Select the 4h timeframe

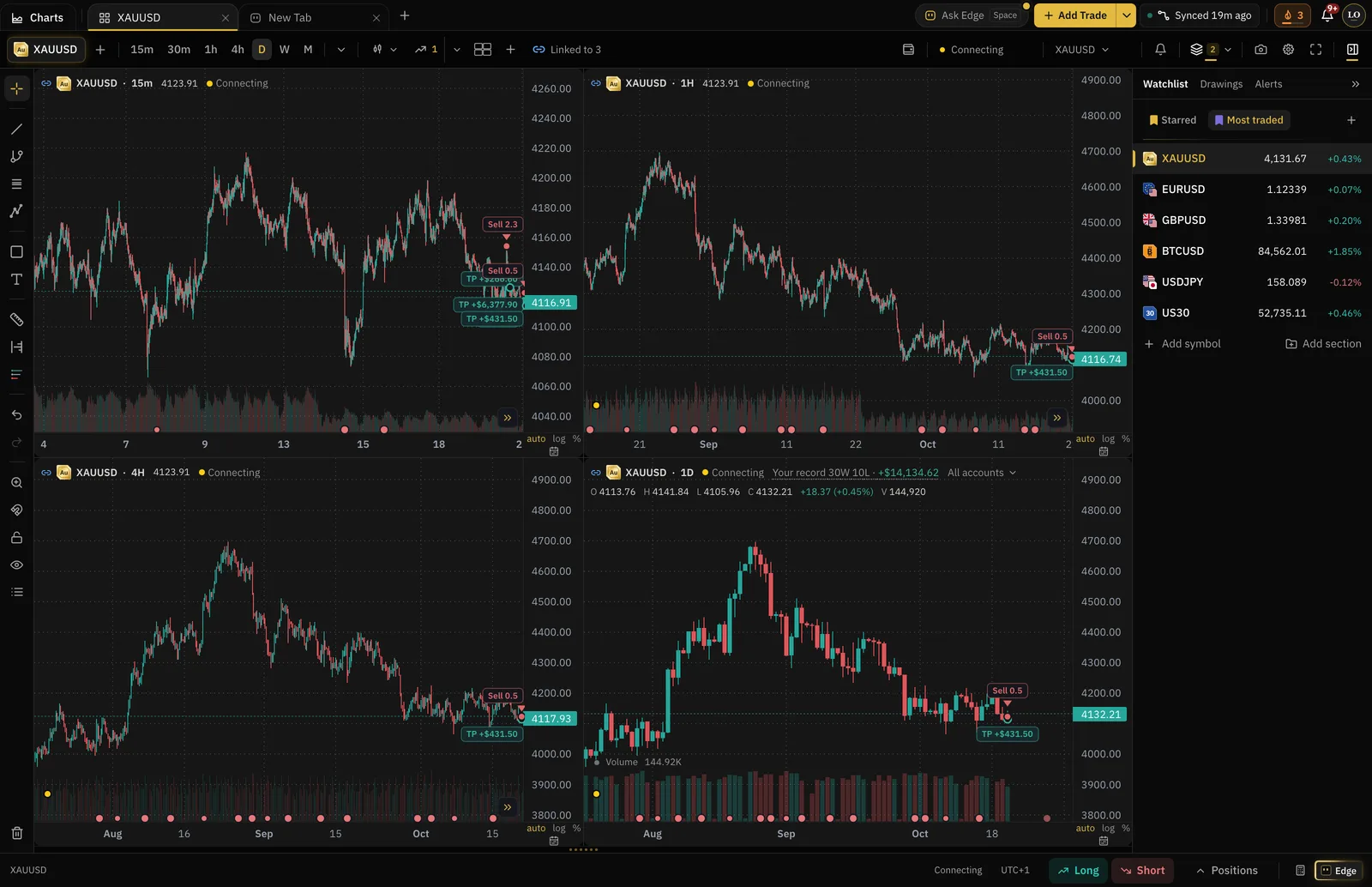pos(238,50)
